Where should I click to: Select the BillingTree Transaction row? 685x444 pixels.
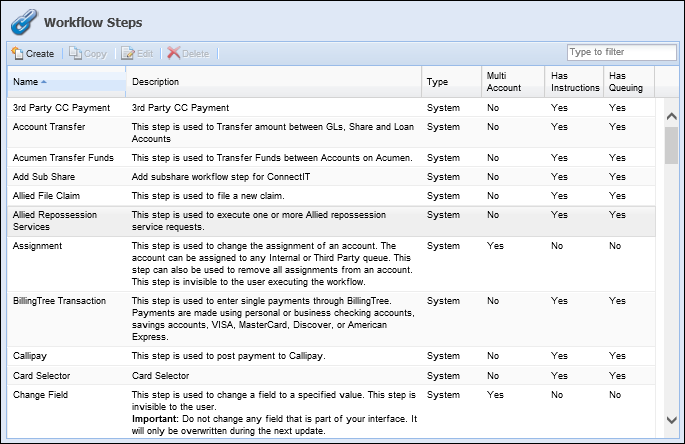pyautogui.click(x=332, y=319)
